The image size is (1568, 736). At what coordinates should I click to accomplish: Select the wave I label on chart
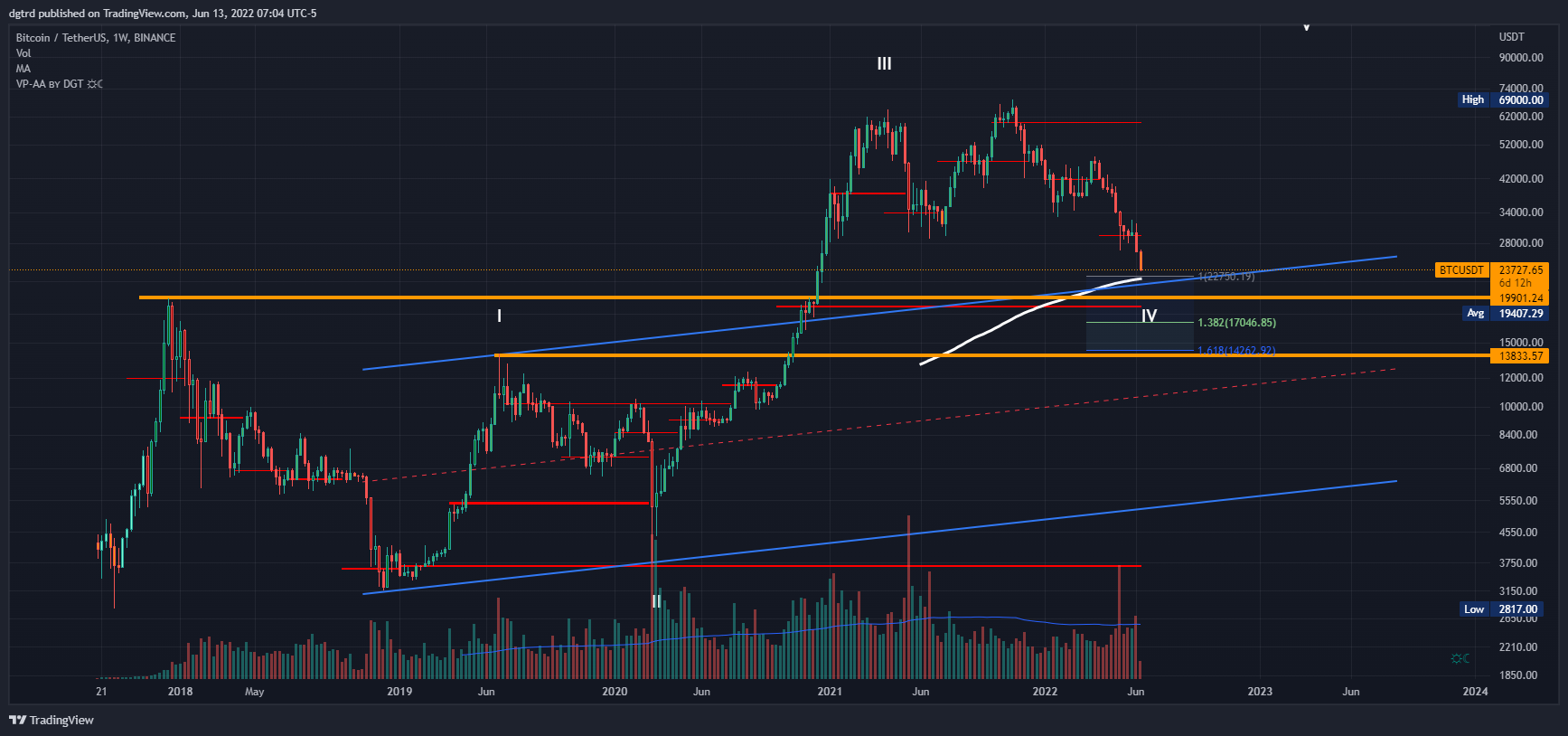point(499,316)
